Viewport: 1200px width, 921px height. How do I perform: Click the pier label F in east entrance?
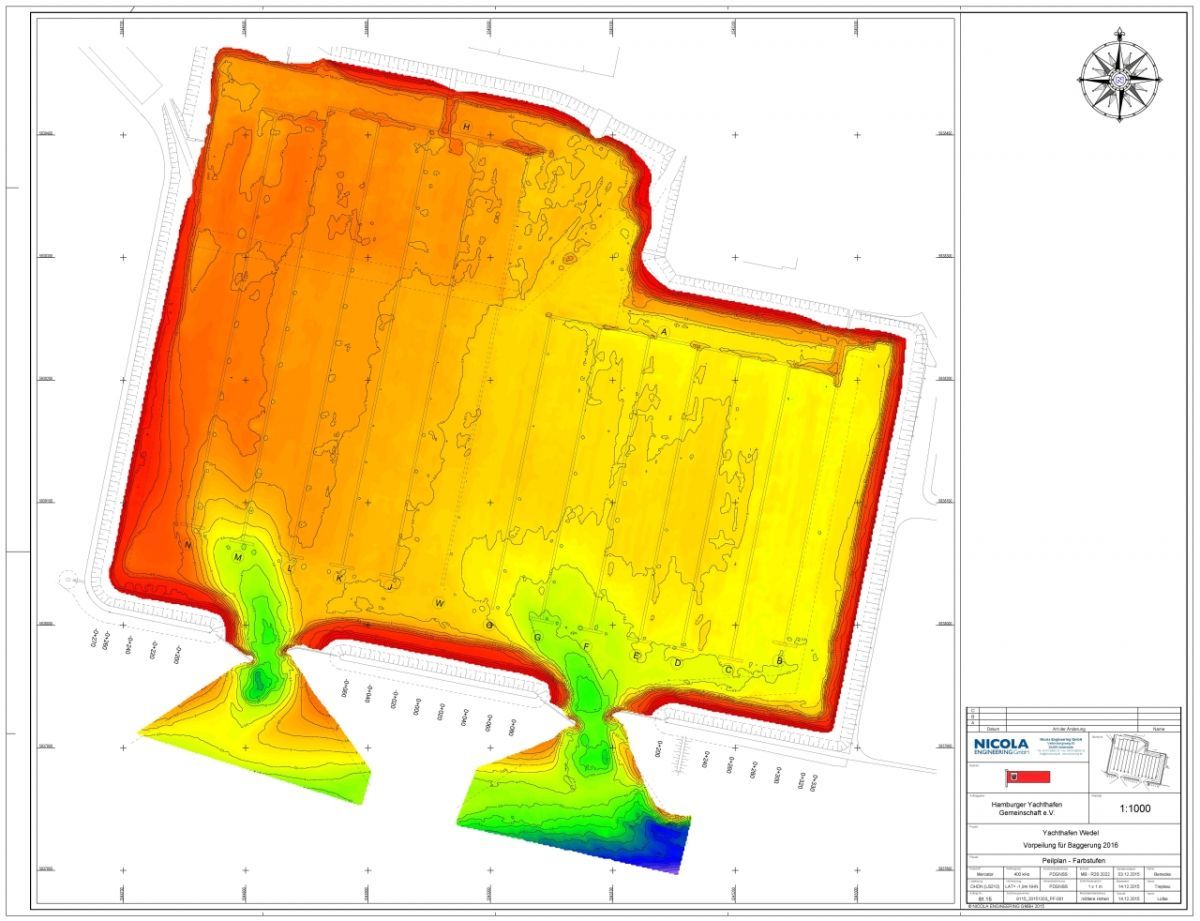(587, 648)
